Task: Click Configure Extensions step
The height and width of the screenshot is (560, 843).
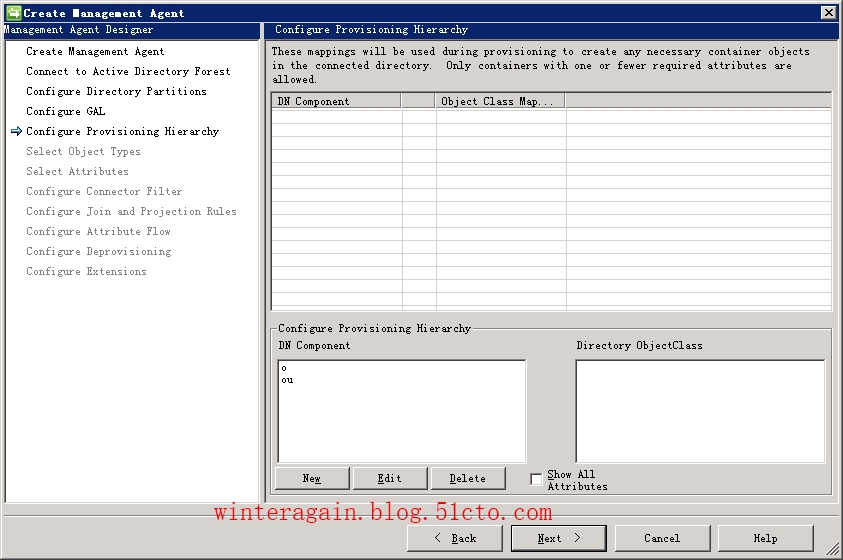Action: click(86, 271)
